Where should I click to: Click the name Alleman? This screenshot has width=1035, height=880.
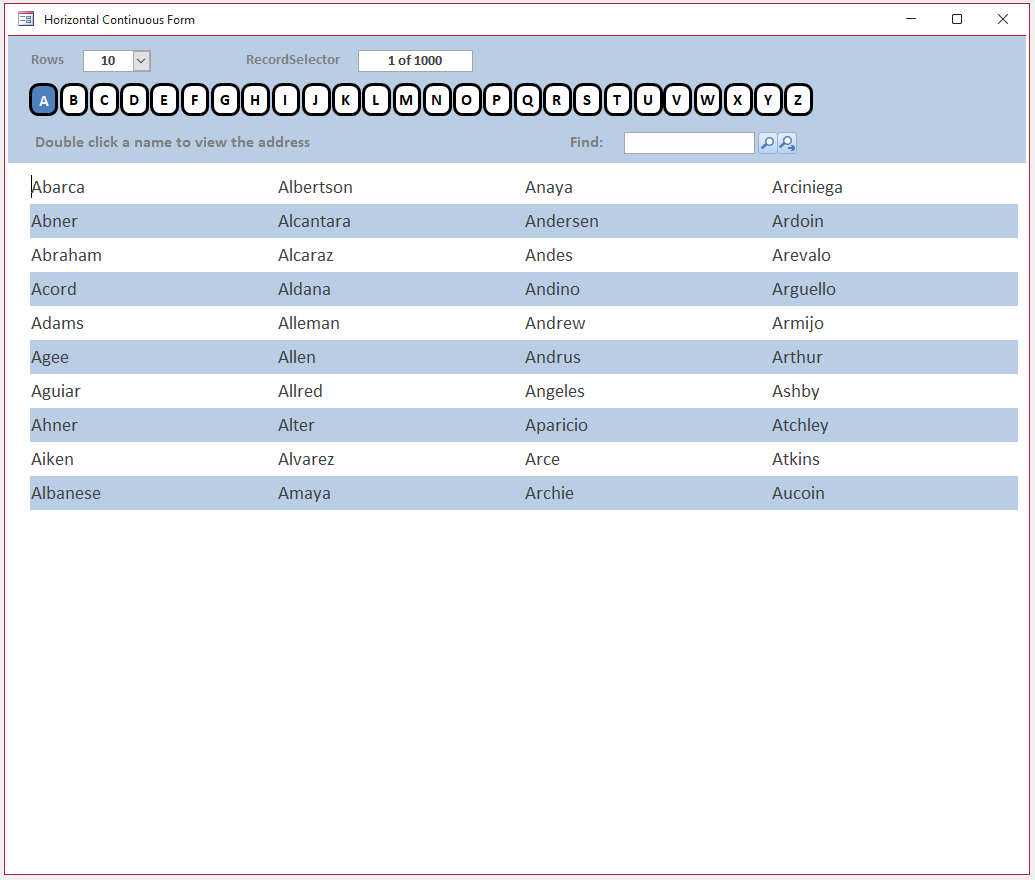pos(309,323)
